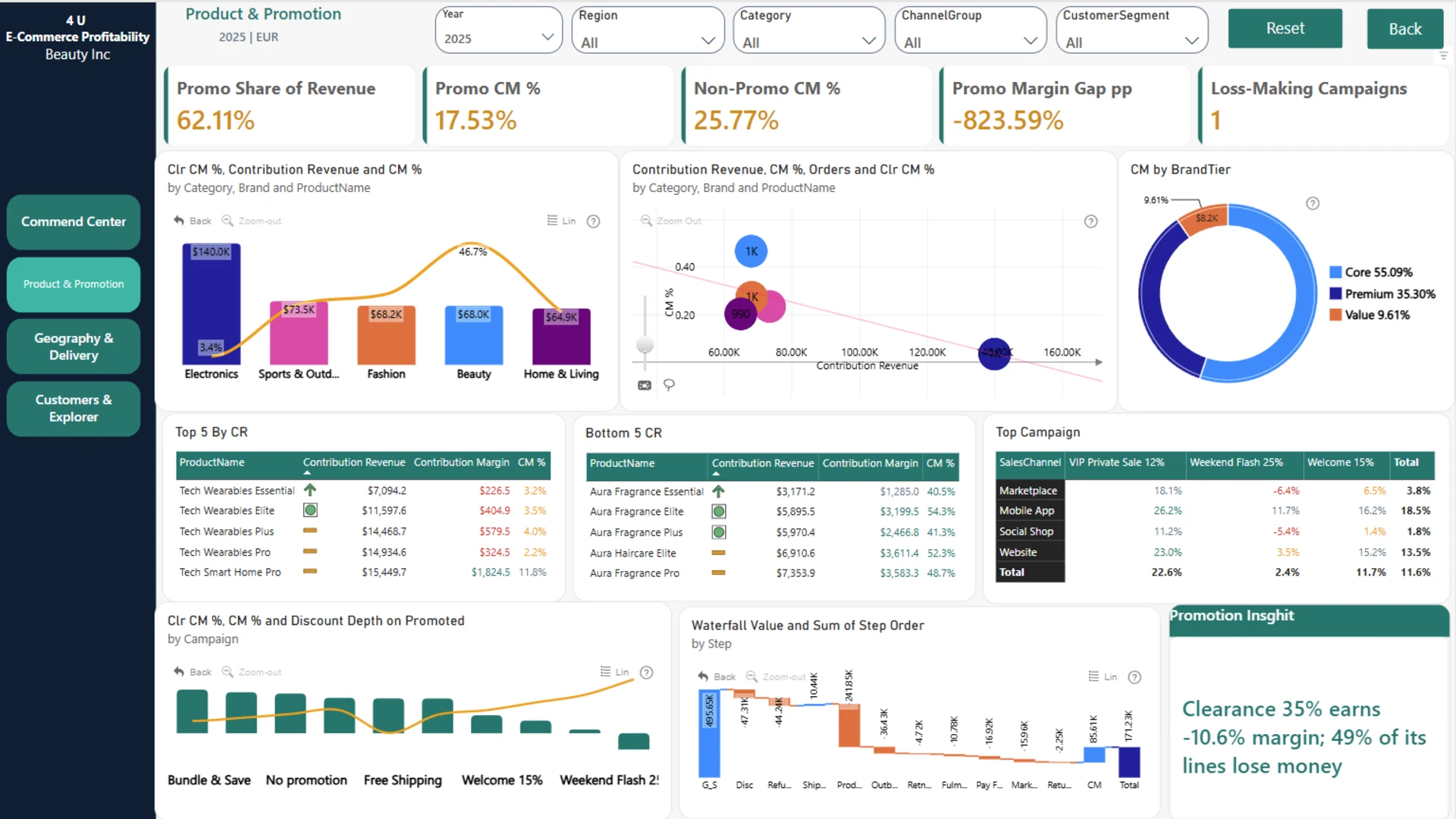Click Back arrow in the Campaign chart

(179, 672)
